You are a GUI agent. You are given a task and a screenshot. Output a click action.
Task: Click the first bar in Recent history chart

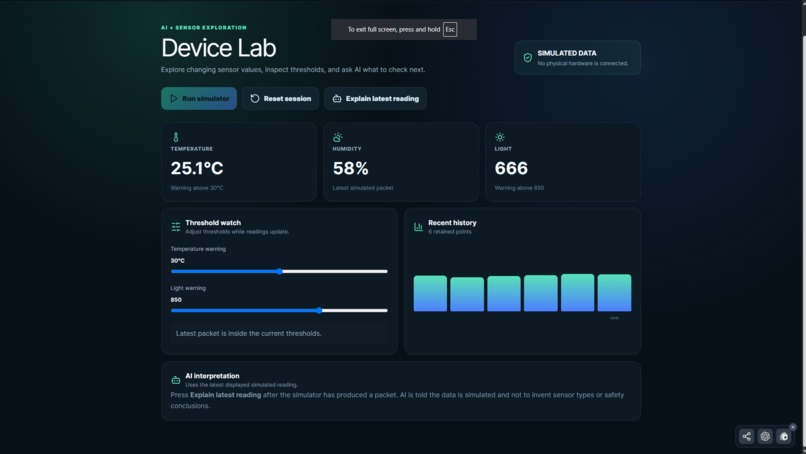point(430,294)
